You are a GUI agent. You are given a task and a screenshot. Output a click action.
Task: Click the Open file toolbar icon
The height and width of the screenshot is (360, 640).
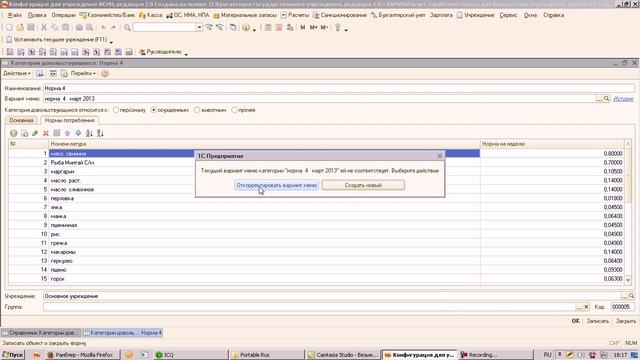tap(20, 27)
